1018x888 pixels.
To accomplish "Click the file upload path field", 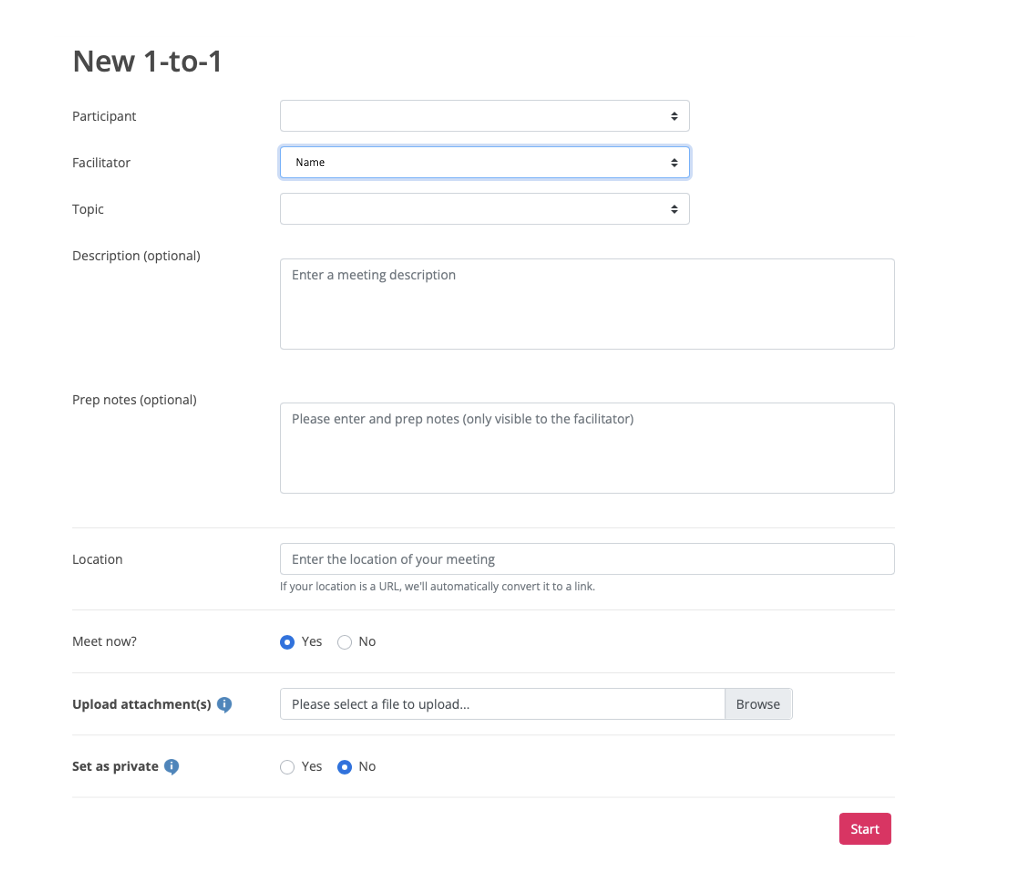I will point(502,704).
